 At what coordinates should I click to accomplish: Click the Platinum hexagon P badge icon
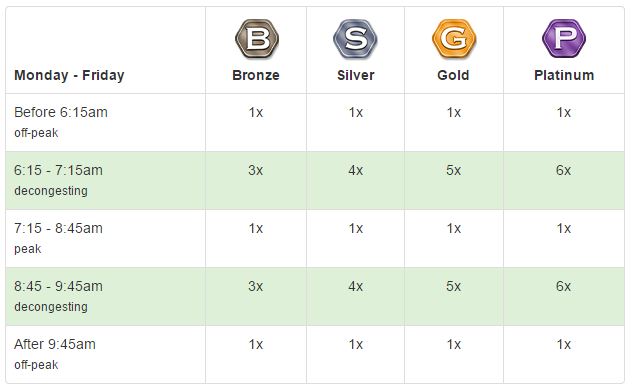[563, 39]
